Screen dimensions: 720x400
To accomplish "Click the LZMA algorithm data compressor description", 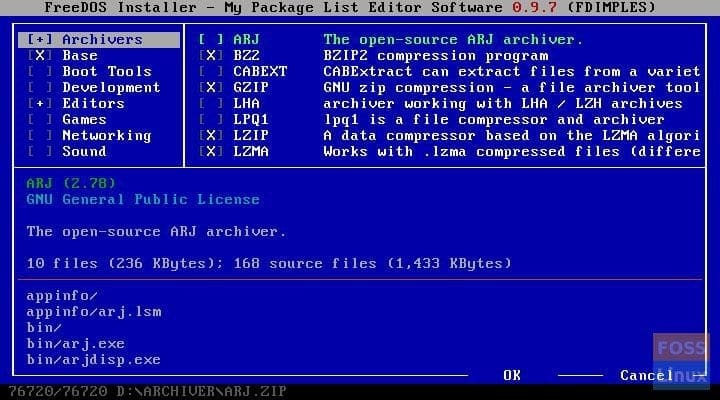I will pyautogui.click(x=512, y=136).
